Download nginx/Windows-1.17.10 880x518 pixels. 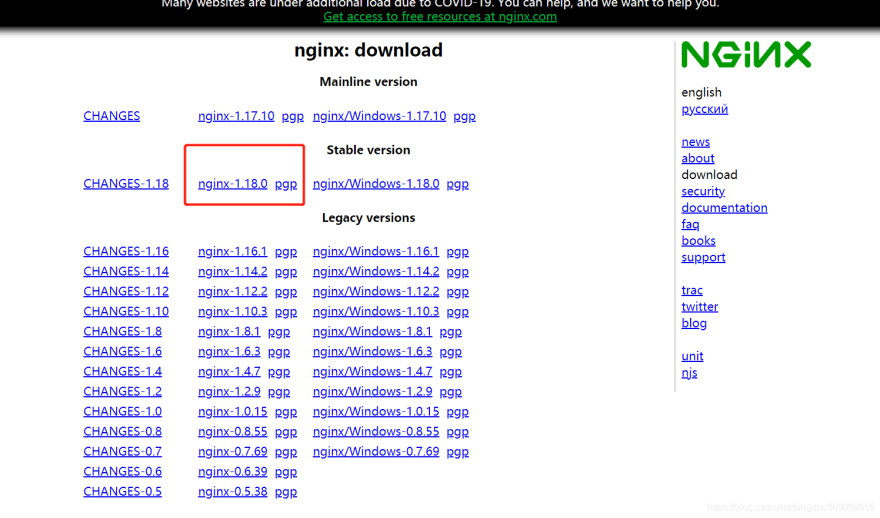pyautogui.click(x=379, y=116)
